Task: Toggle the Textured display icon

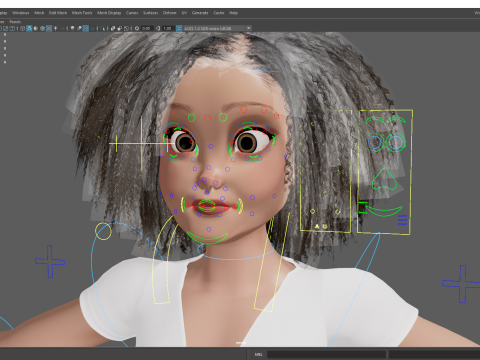Action: (x=49, y=28)
